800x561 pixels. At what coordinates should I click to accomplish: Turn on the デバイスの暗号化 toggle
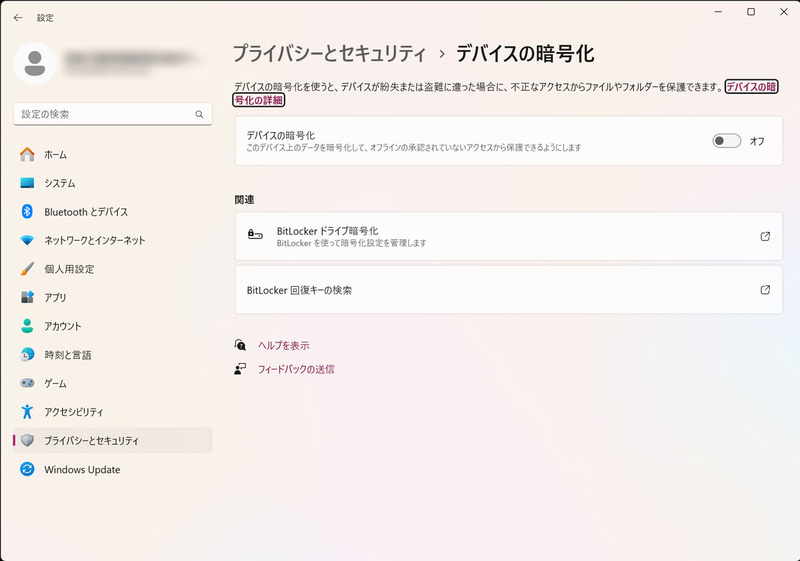tap(727, 141)
